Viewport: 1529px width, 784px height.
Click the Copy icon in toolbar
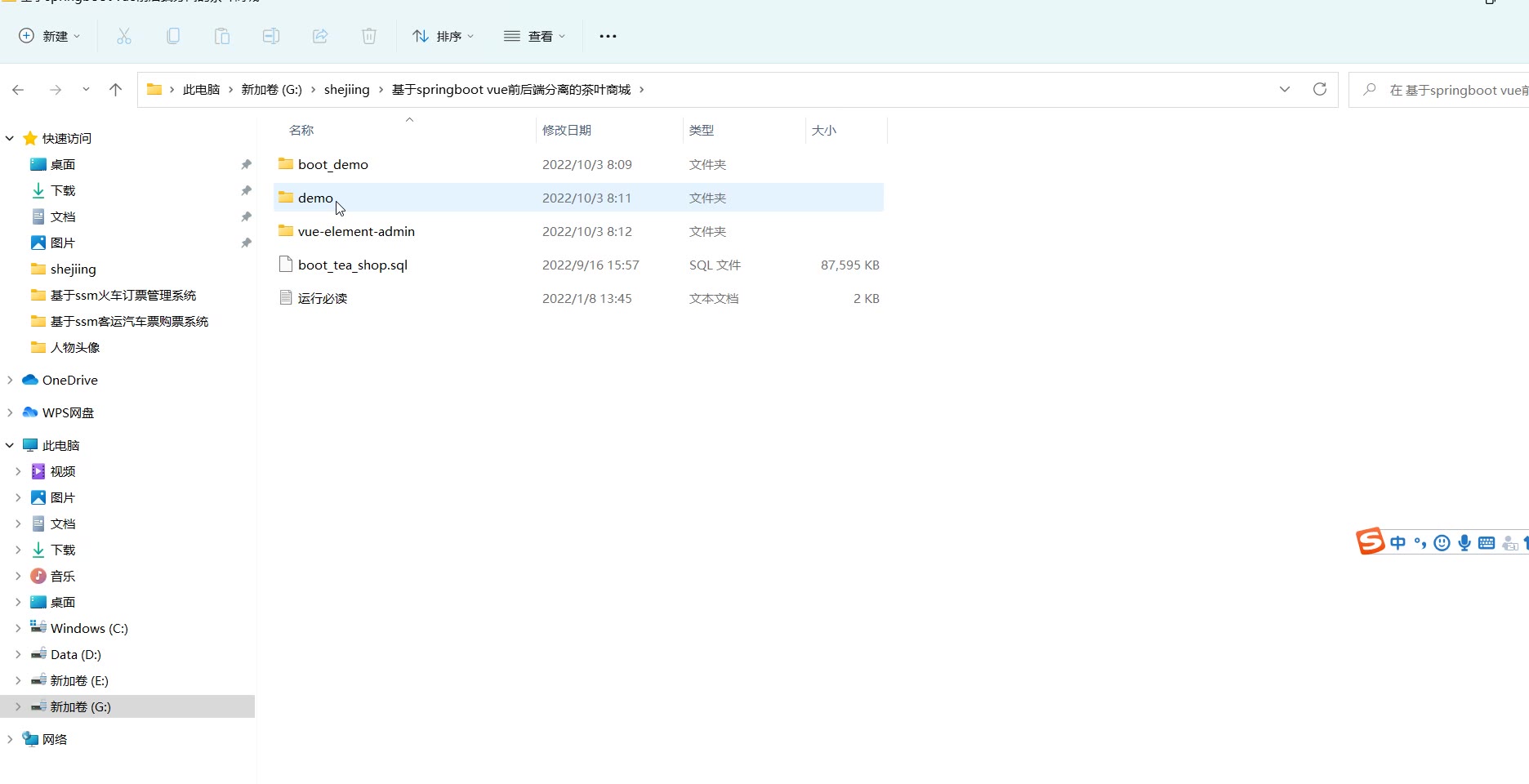[173, 36]
